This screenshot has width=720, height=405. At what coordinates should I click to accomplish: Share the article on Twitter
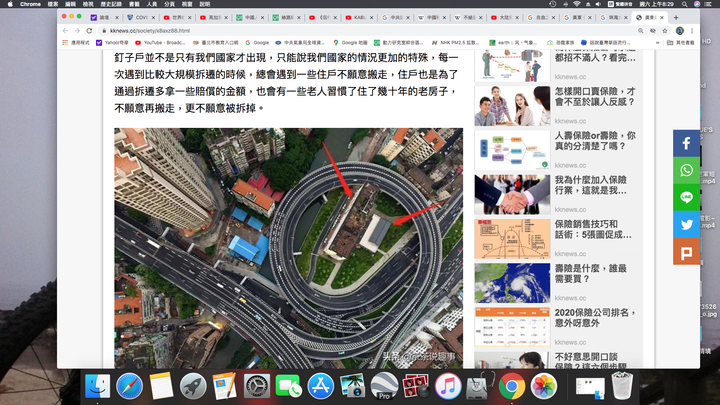point(686,225)
